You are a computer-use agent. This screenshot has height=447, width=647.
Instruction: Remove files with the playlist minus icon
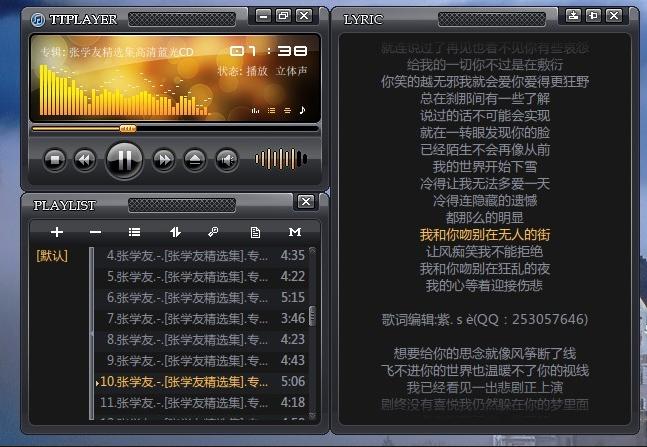point(95,232)
